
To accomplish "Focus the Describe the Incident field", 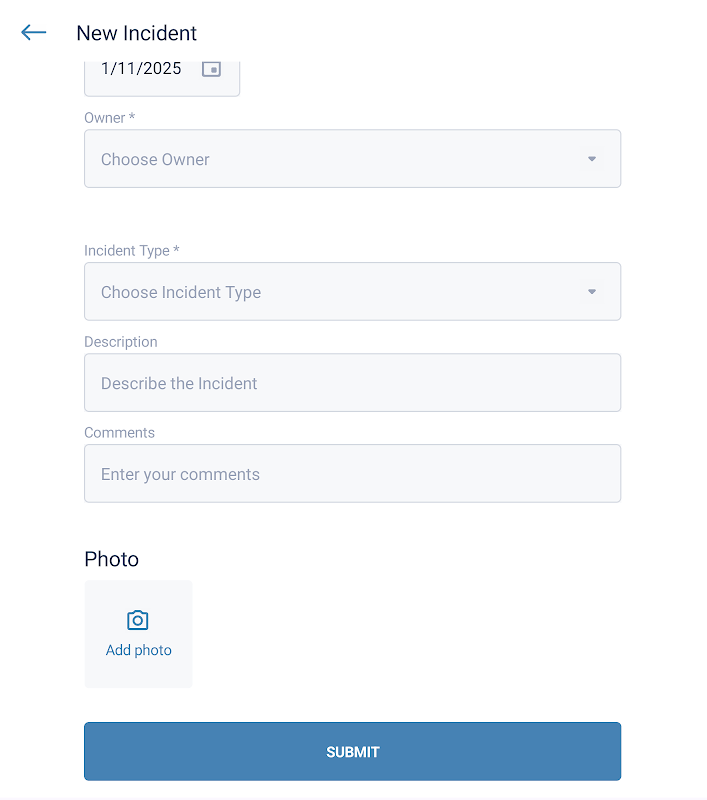I will click(352, 383).
